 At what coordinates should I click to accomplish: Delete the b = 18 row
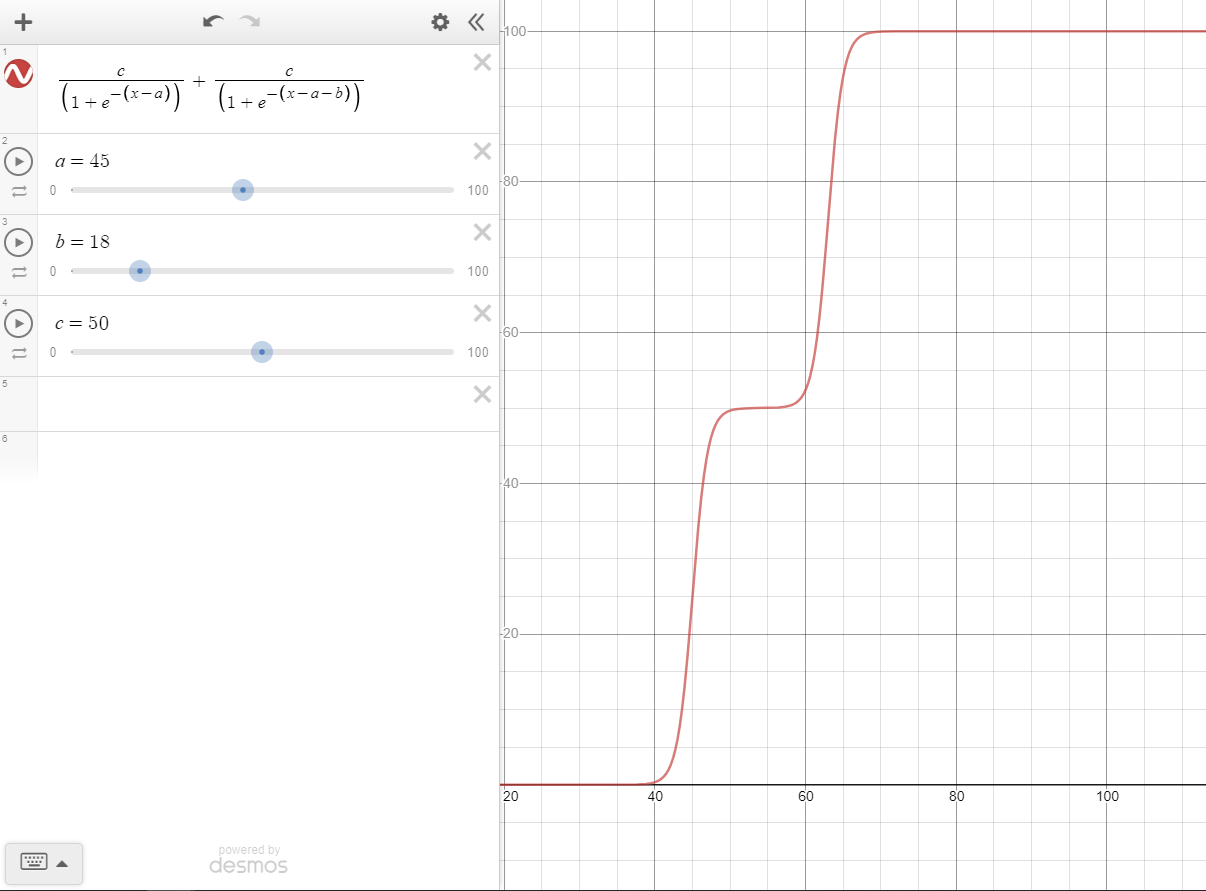coord(482,232)
